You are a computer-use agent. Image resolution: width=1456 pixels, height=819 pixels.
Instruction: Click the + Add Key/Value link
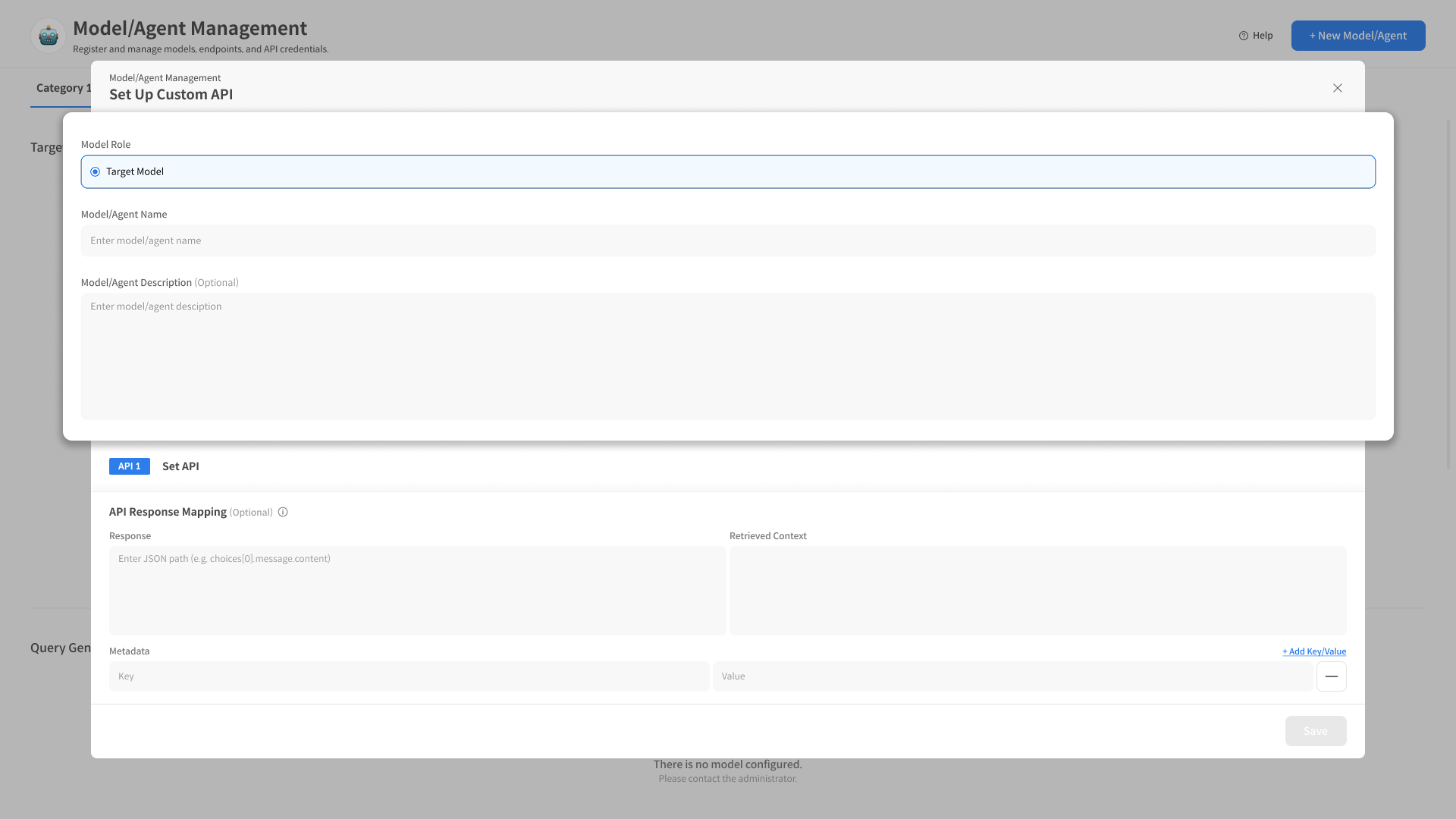click(x=1314, y=651)
